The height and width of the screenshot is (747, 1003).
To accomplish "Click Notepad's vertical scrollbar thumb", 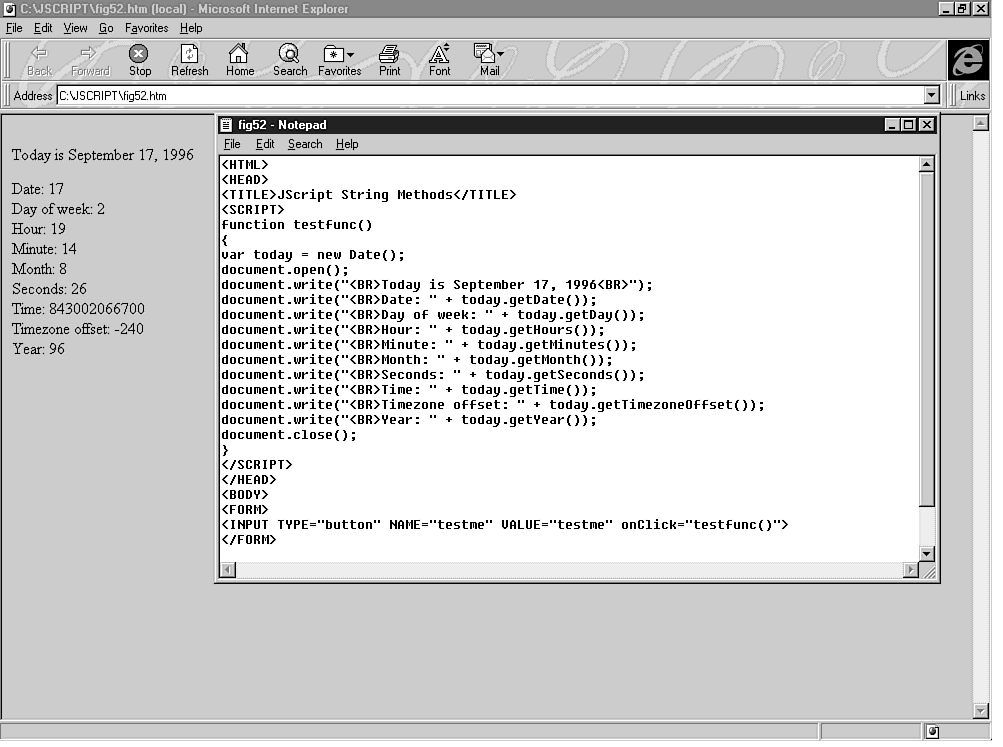I will click(926, 340).
